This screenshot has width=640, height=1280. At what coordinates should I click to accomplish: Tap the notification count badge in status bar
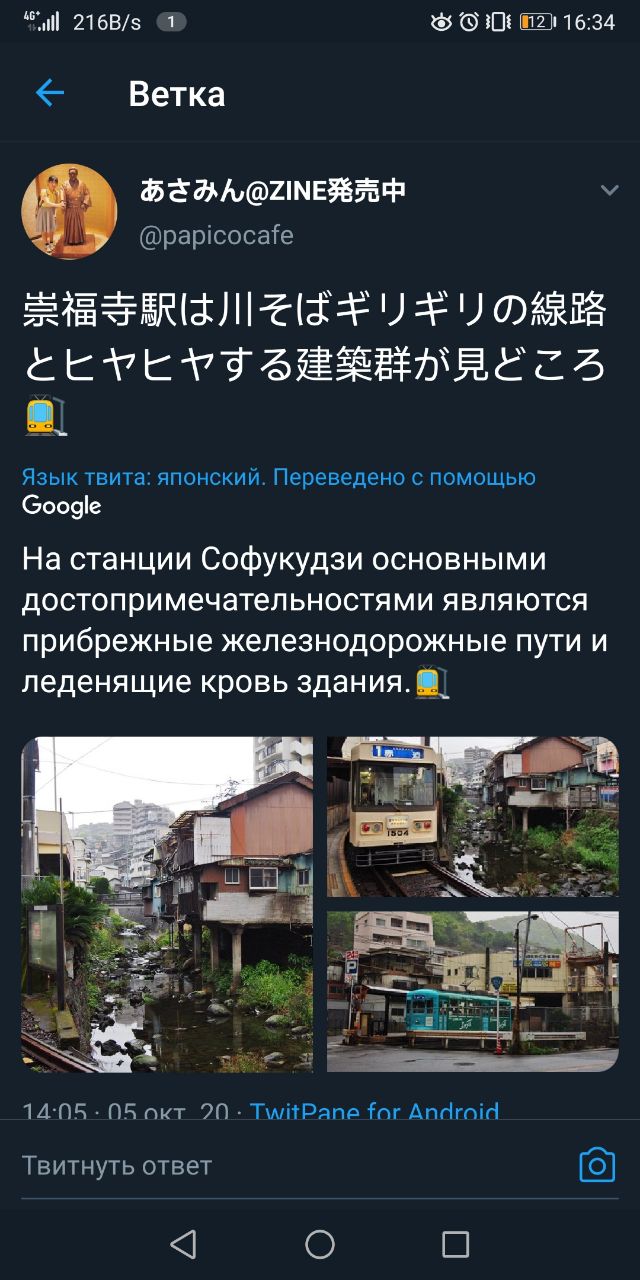[171, 21]
